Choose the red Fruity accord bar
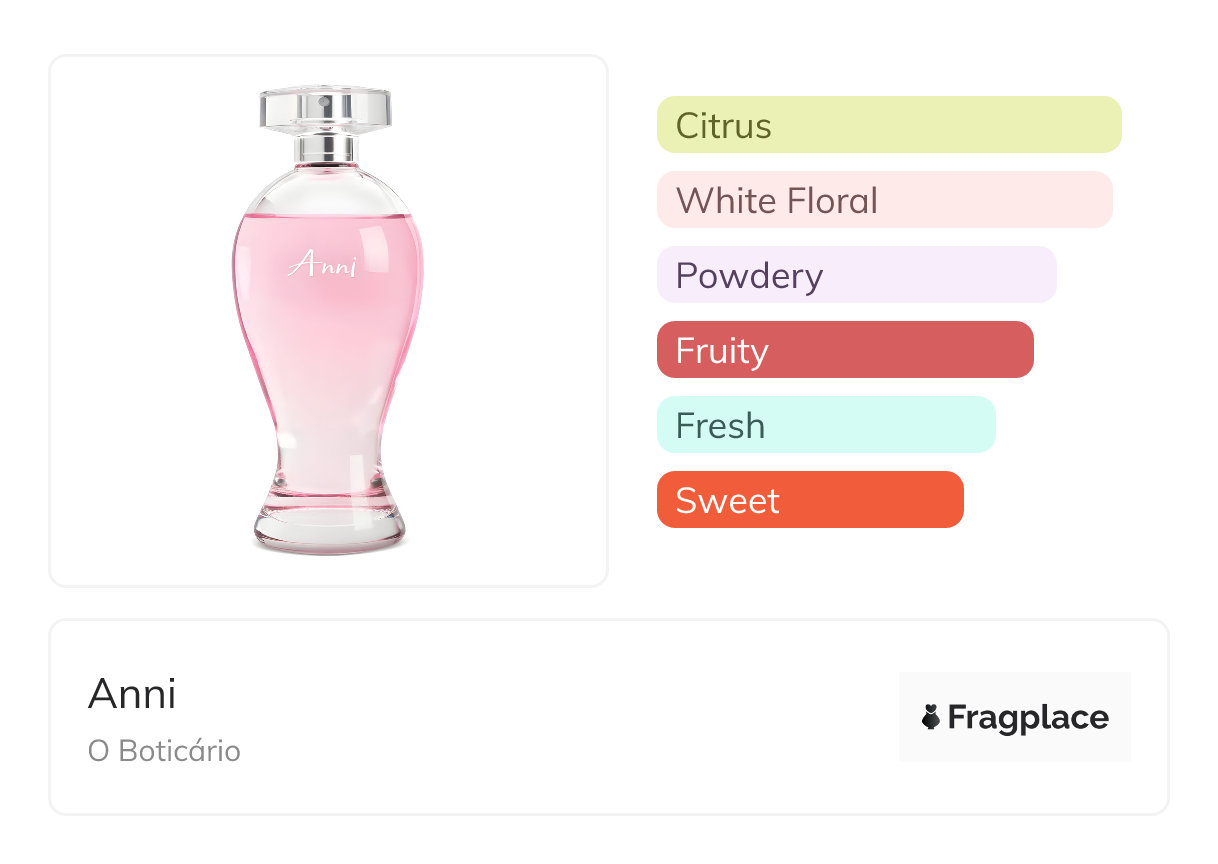The width and height of the screenshot is (1218, 864). click(x=844, y=350)
